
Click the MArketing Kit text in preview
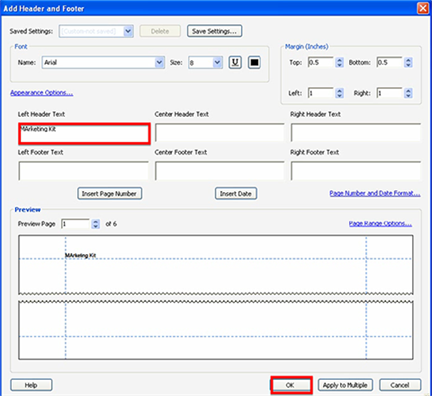[80, 255]
